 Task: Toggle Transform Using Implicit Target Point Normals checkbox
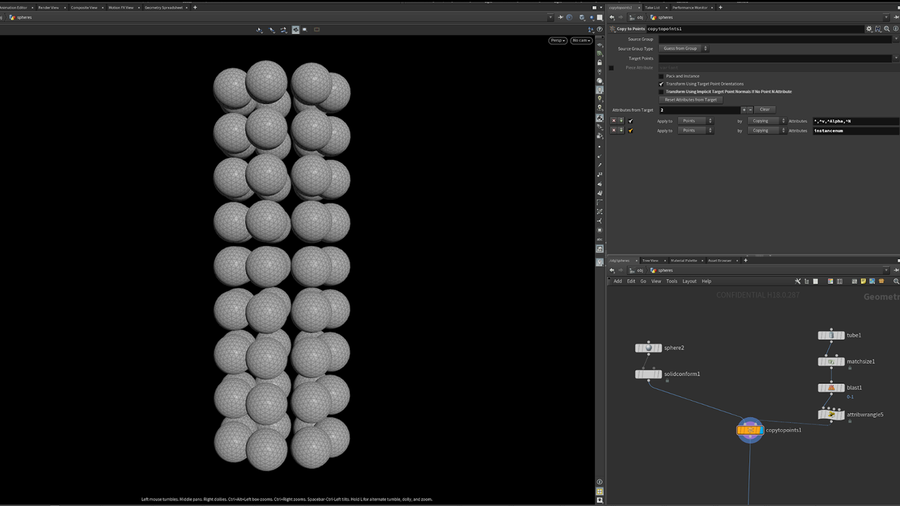(x=661, y=91)
